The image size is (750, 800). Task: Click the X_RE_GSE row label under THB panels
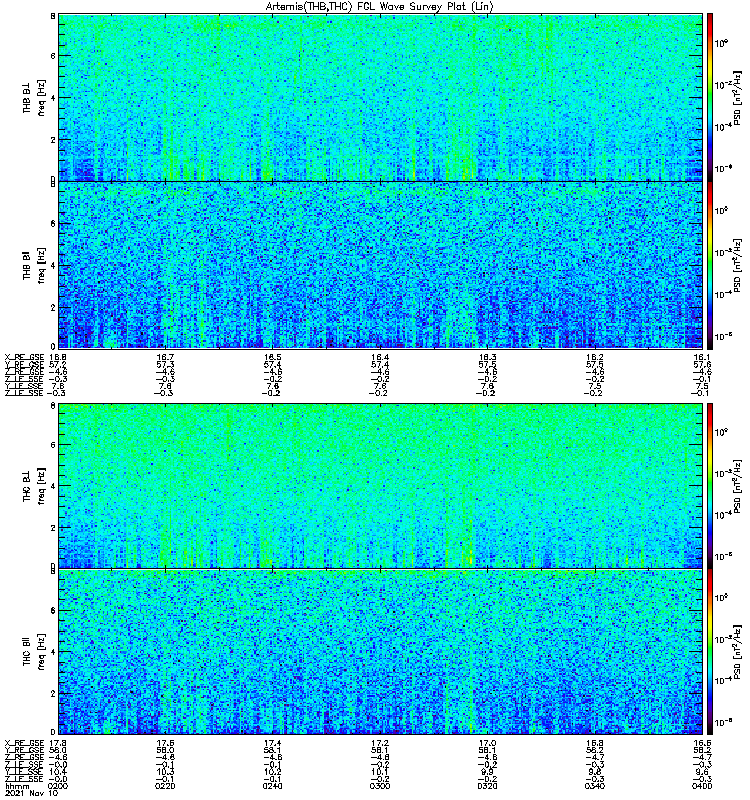click(24, 357)
